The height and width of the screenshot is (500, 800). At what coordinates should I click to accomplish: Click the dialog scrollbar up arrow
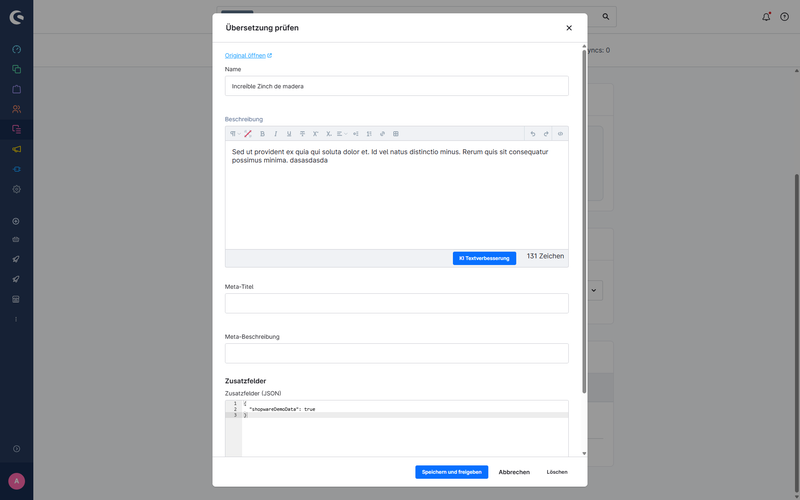pyautogui.click(x=584, y=46)
